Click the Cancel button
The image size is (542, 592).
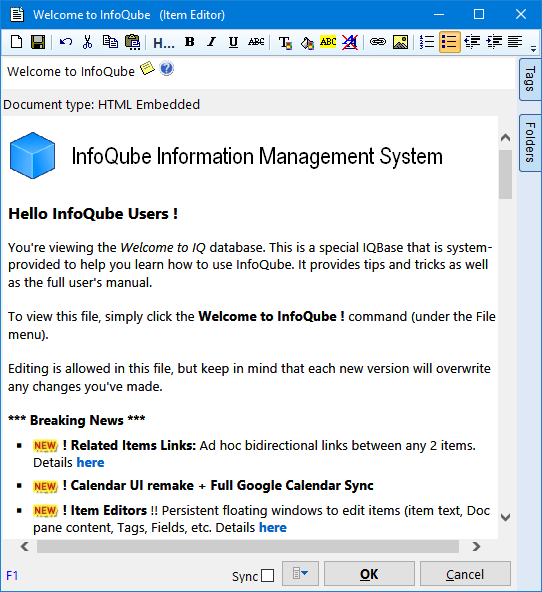point(465,574)
